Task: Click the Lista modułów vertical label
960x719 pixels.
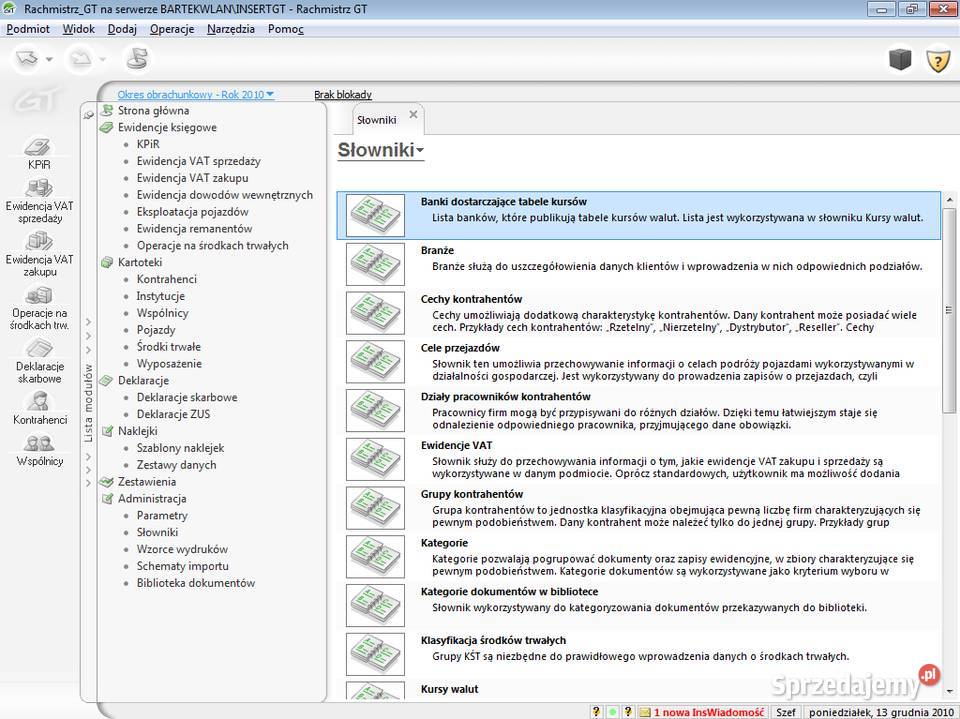Action: (89, 403)
